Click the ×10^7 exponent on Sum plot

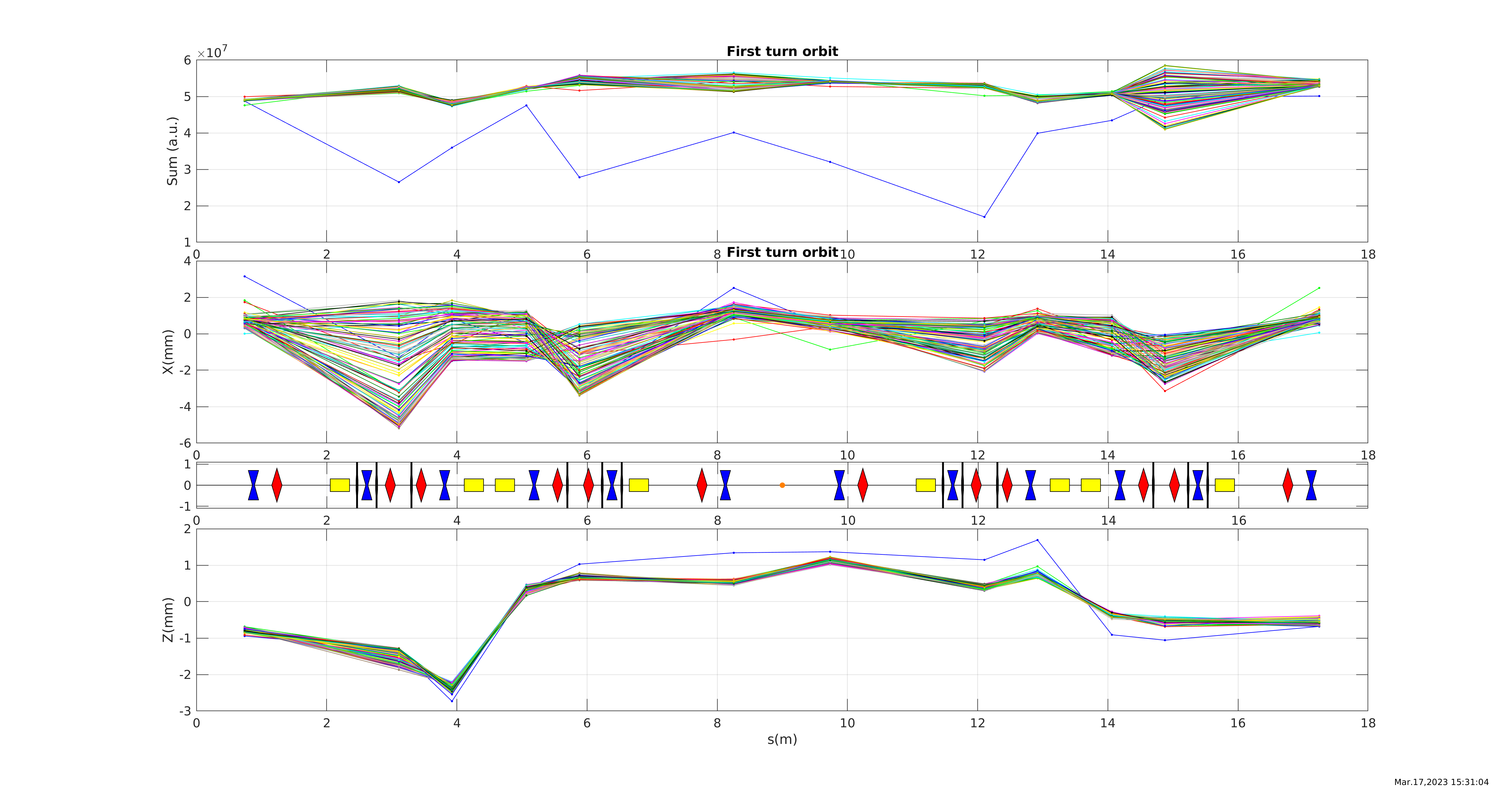coord(212,53)
